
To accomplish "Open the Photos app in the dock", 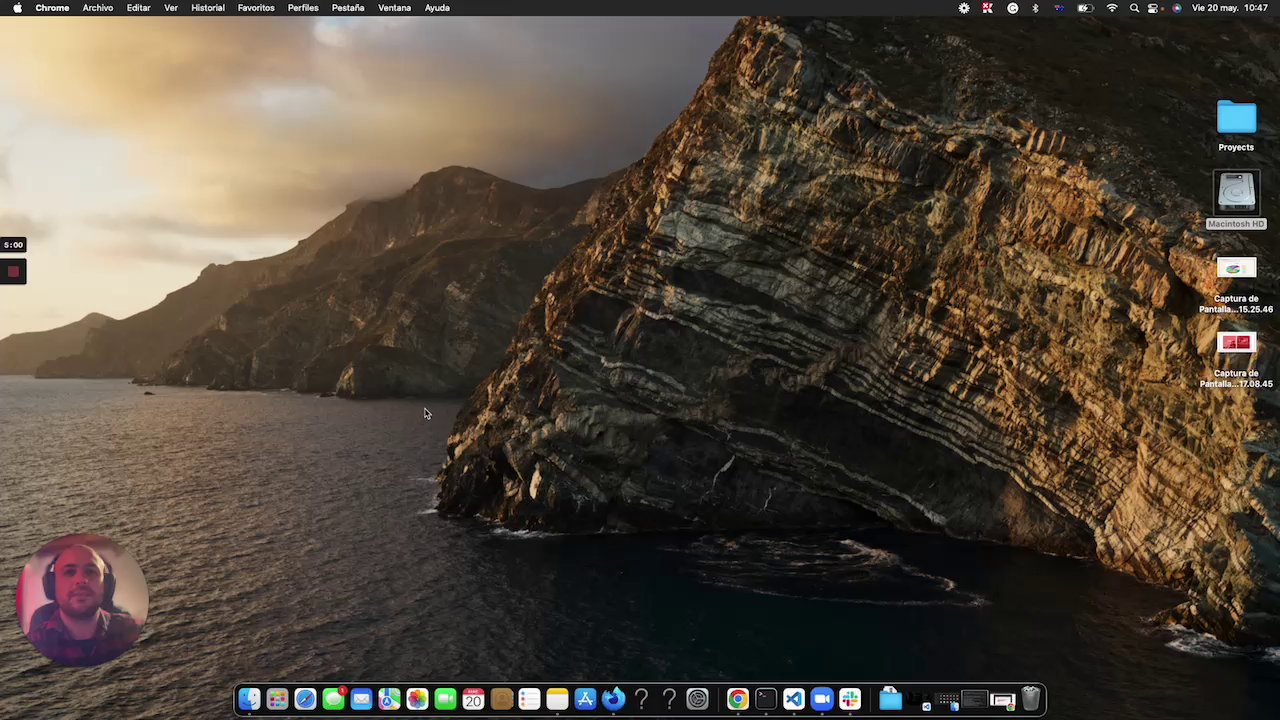I will [417, 700].
